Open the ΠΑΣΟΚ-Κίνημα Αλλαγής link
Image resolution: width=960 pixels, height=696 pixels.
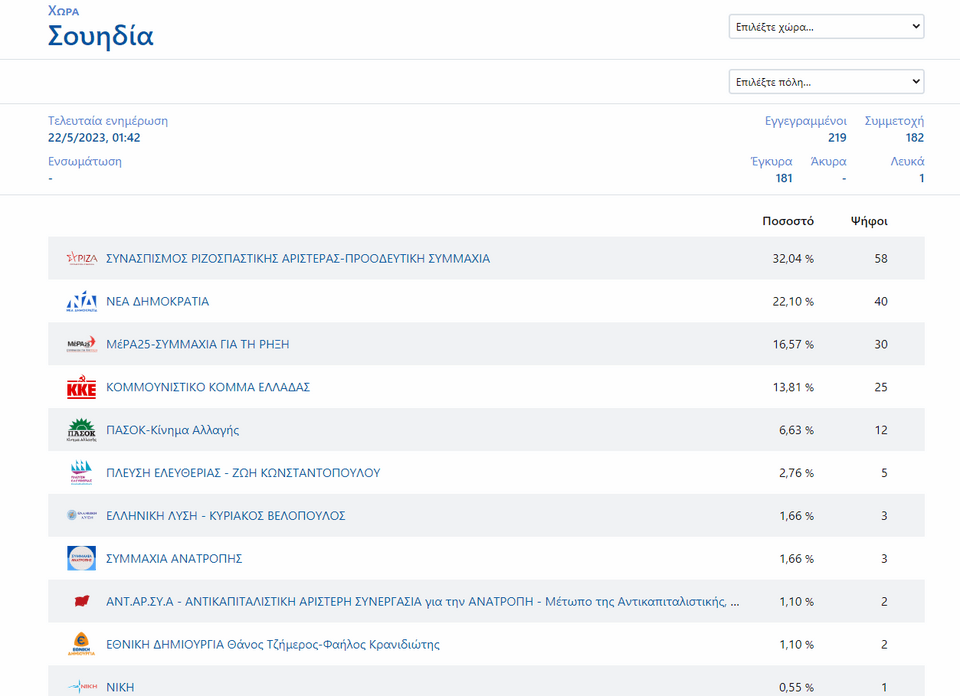173,430
